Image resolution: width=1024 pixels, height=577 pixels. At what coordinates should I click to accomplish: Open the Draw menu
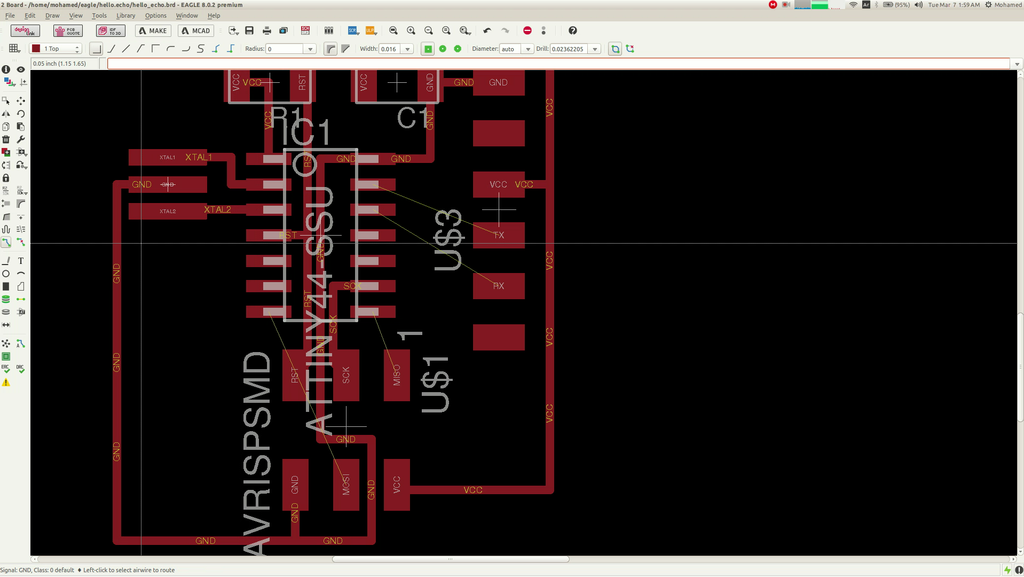52,16
